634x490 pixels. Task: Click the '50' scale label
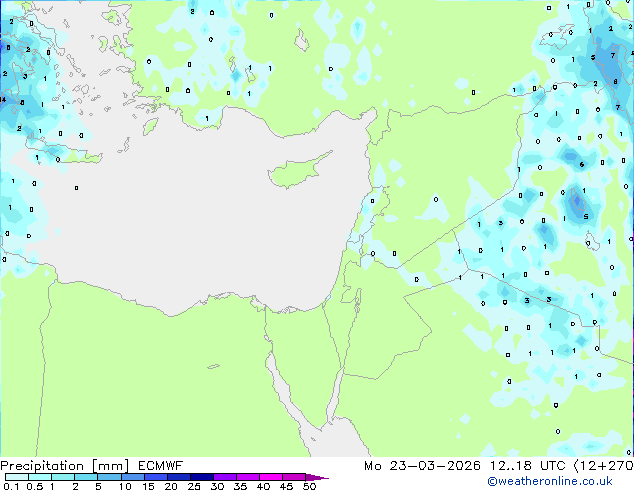(309, 486)
